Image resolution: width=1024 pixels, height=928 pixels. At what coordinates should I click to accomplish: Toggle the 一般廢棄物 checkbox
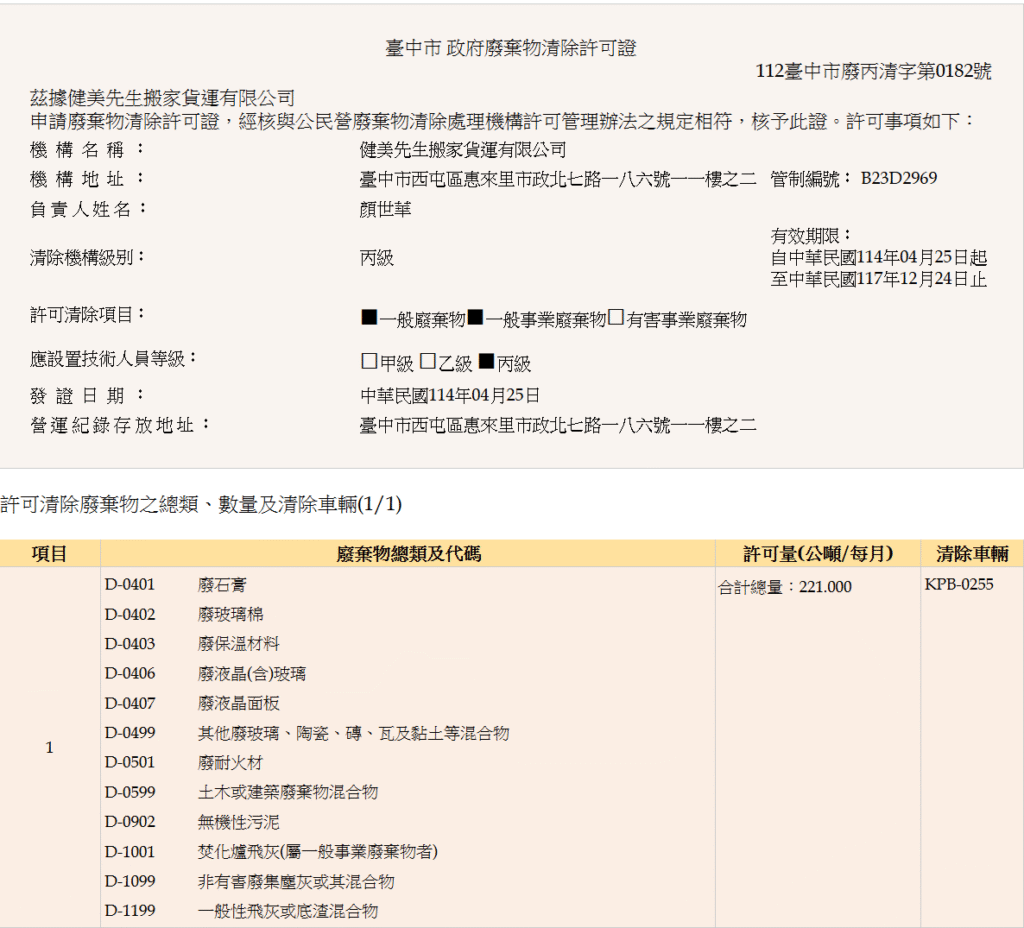click(369, 318)
